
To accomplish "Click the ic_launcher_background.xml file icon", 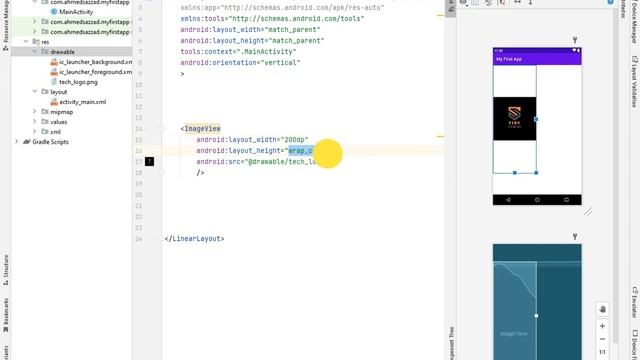I will coord(54,62).
